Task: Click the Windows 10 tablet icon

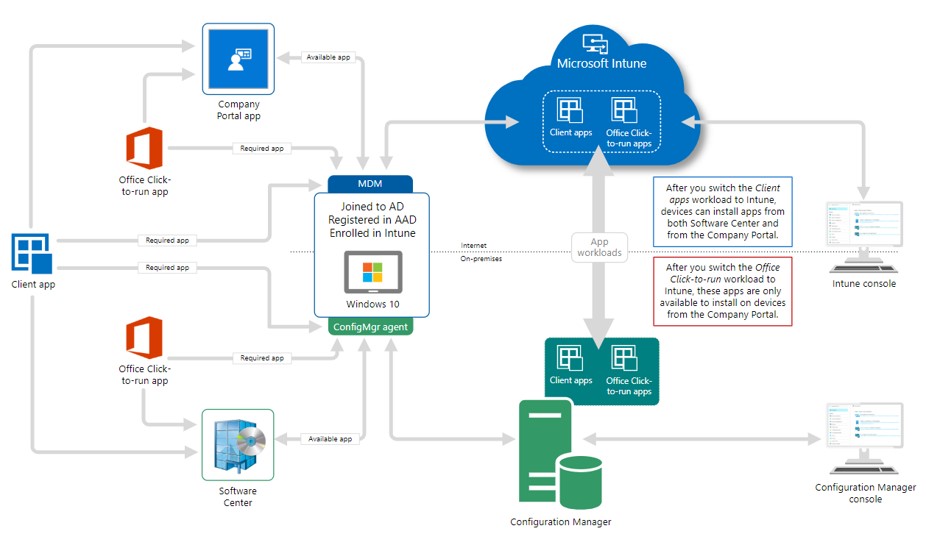Action: point(373,272)
